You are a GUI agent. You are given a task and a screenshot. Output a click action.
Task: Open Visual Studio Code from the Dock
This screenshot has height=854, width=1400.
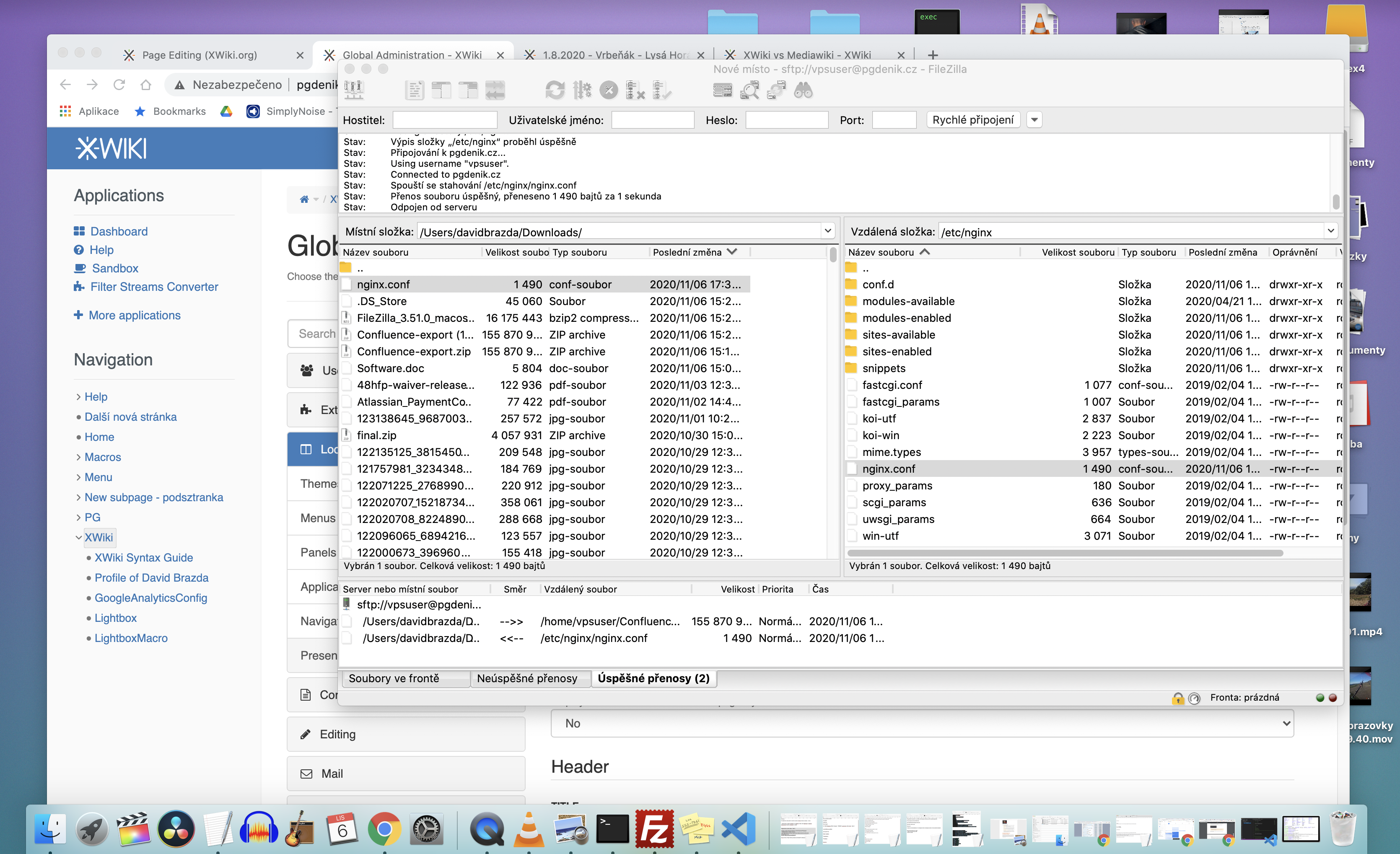pos(738,829)
